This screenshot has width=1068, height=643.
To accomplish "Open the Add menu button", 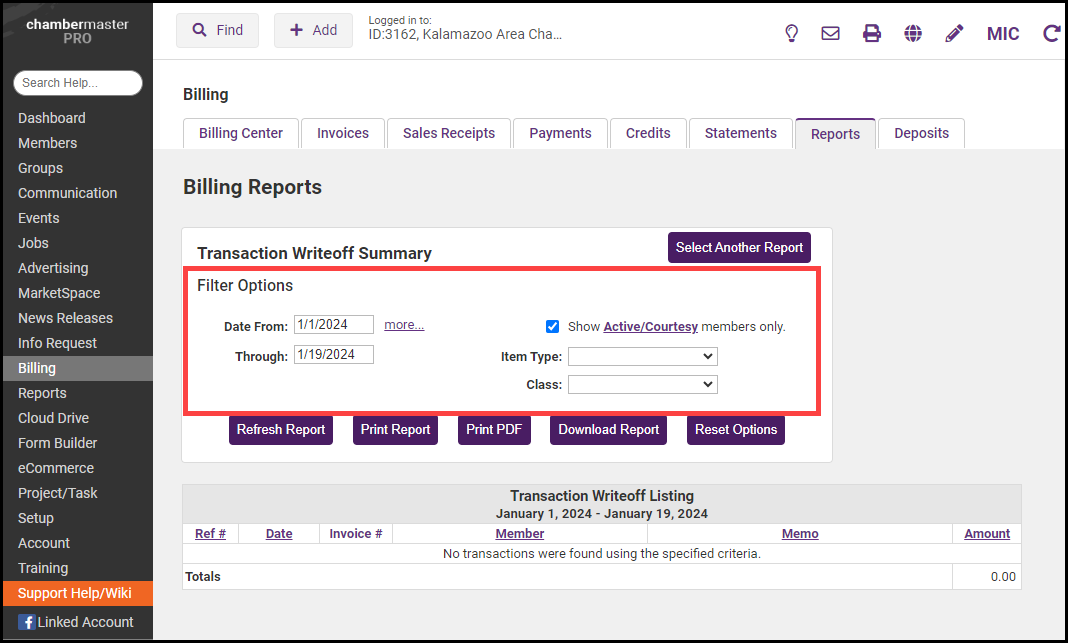I will (313, 30).
